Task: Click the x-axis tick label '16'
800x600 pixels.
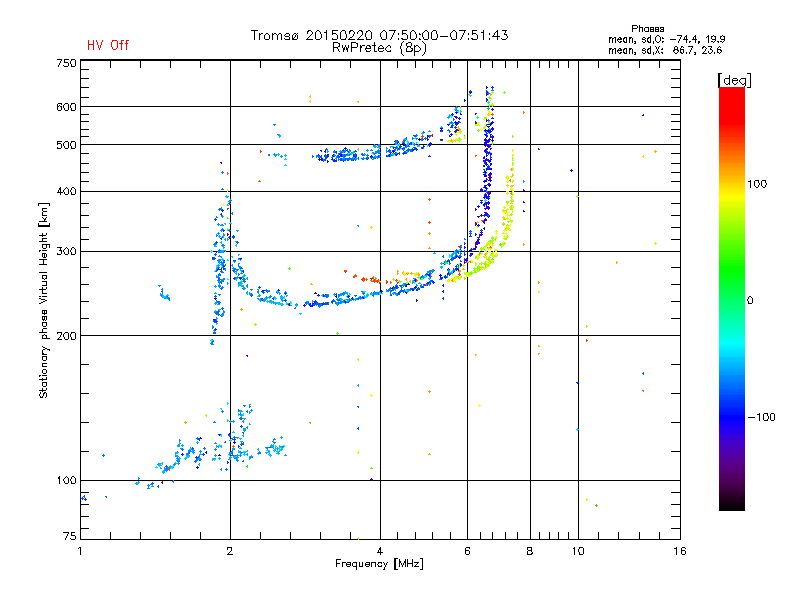Action: [680, 551]
